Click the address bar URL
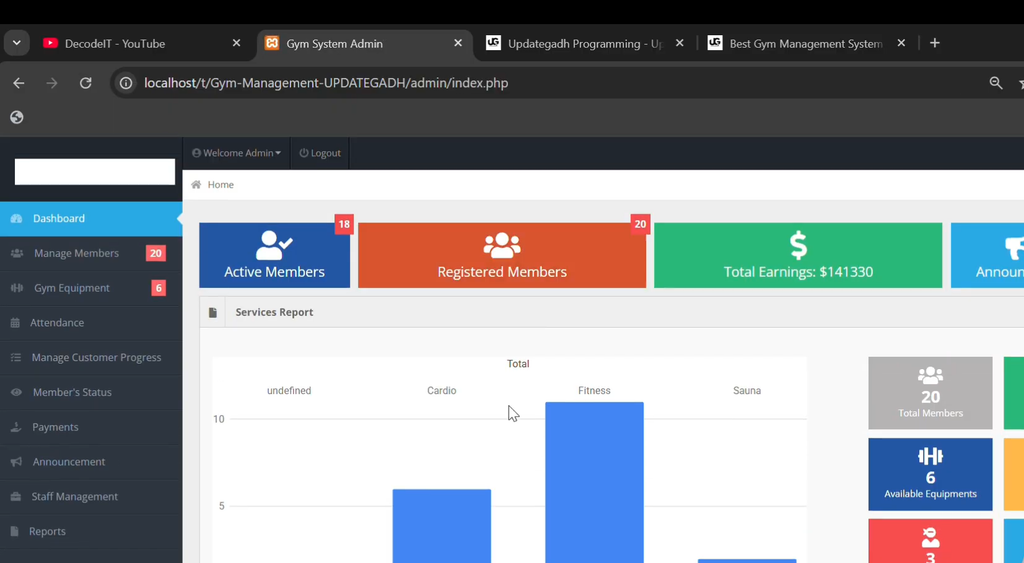 (x=326, y=83)
